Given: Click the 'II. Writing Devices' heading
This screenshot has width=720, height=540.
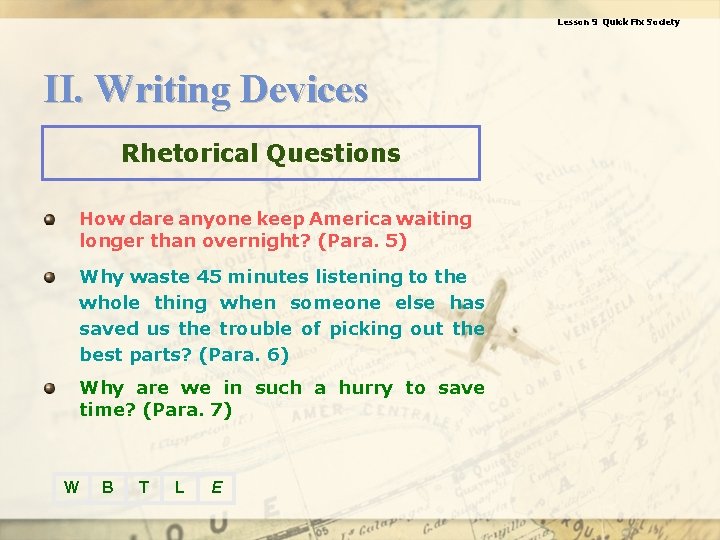Looking at the screenshot, I should click(x=206, y=90).
